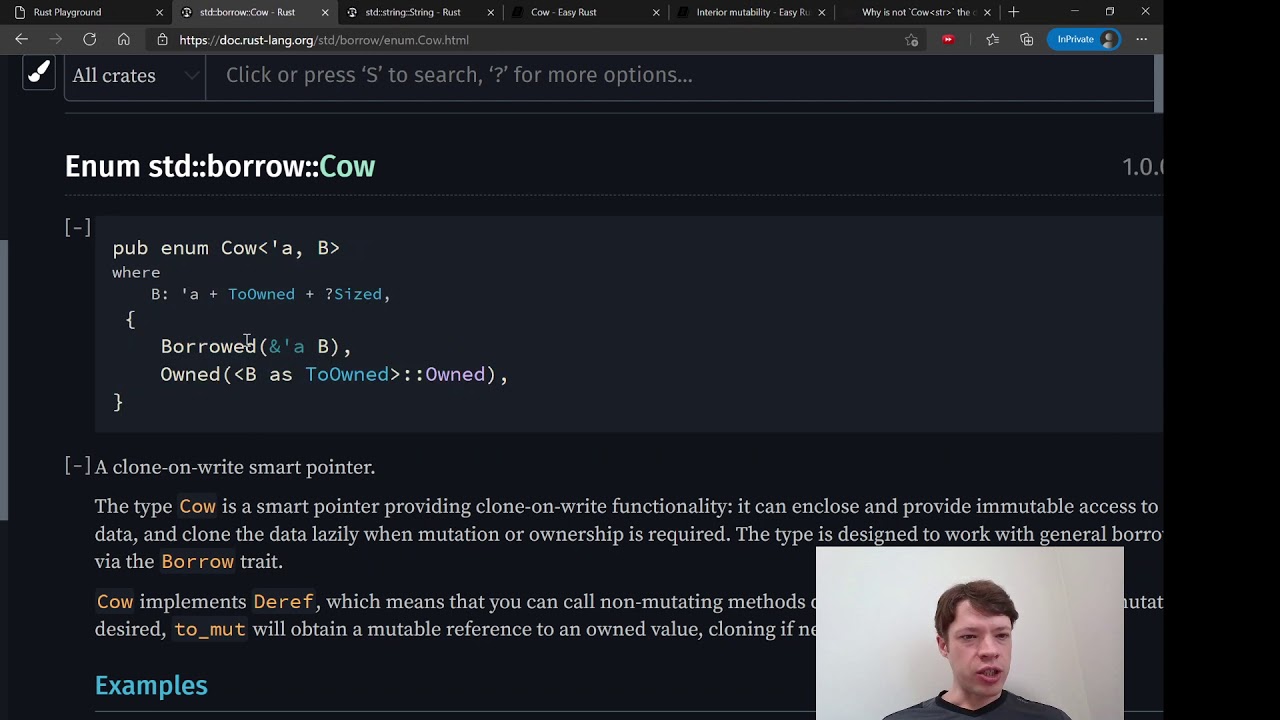Collapse the clone-on-write description section

[78, 466]
